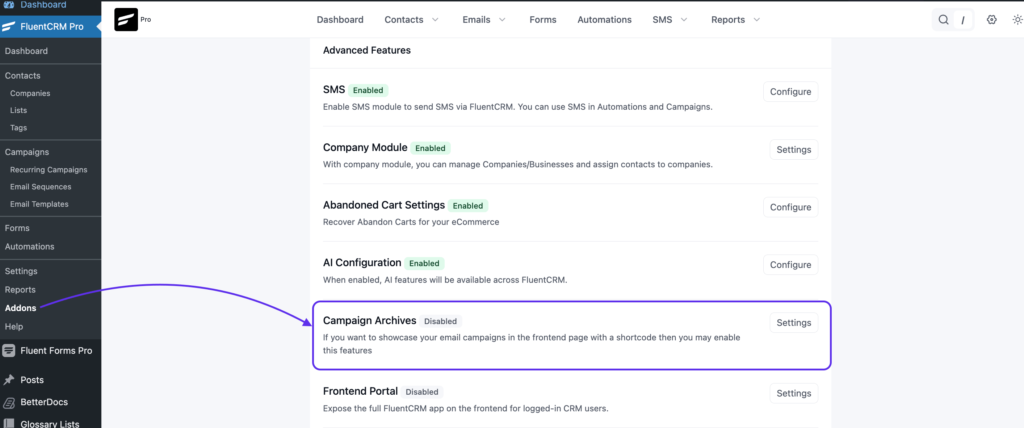This screenshot has height=428, width=1024.
Task: Expand the Emails dropdown in top navigation
Action: 502,20
